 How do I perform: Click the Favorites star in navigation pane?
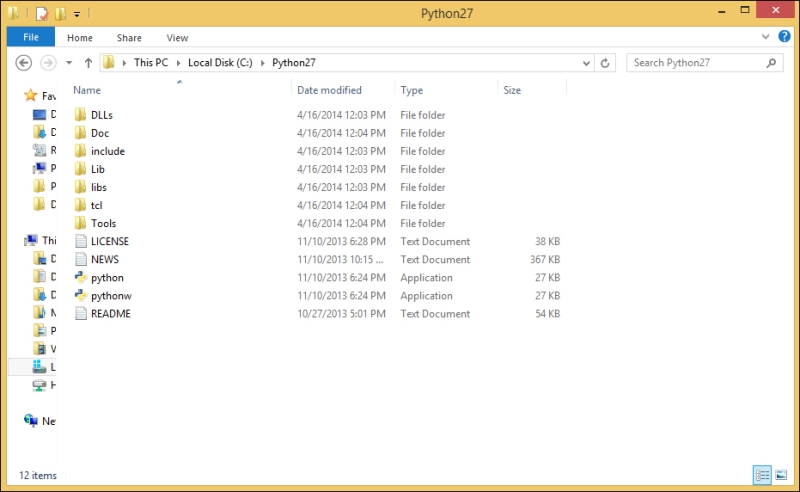pyautogui.click(x=31, y=95)
